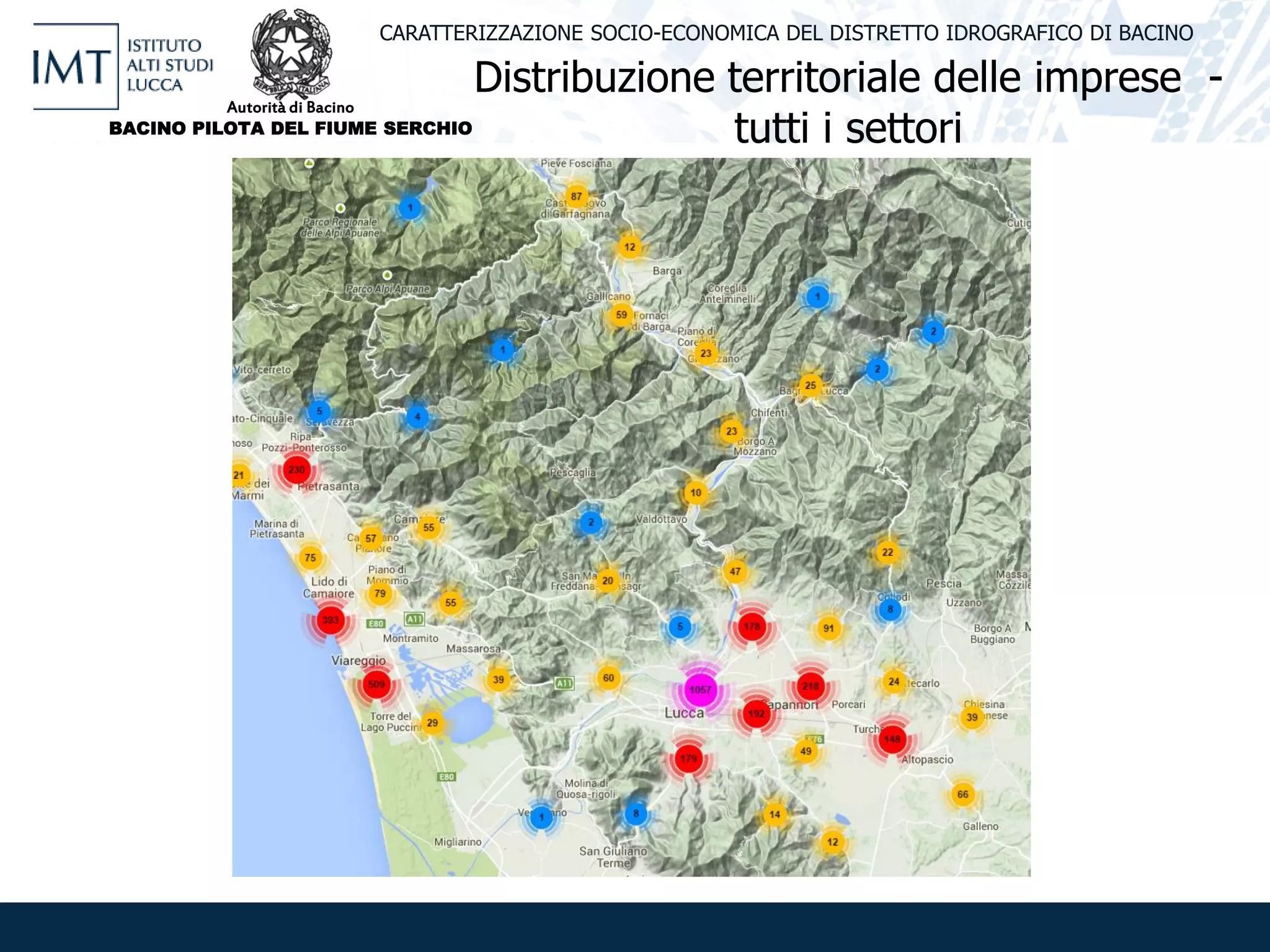Viewport: 1270px width, 952px height.
Task: Click the blue 4 marker in the mountains
Action: (417, 416)
